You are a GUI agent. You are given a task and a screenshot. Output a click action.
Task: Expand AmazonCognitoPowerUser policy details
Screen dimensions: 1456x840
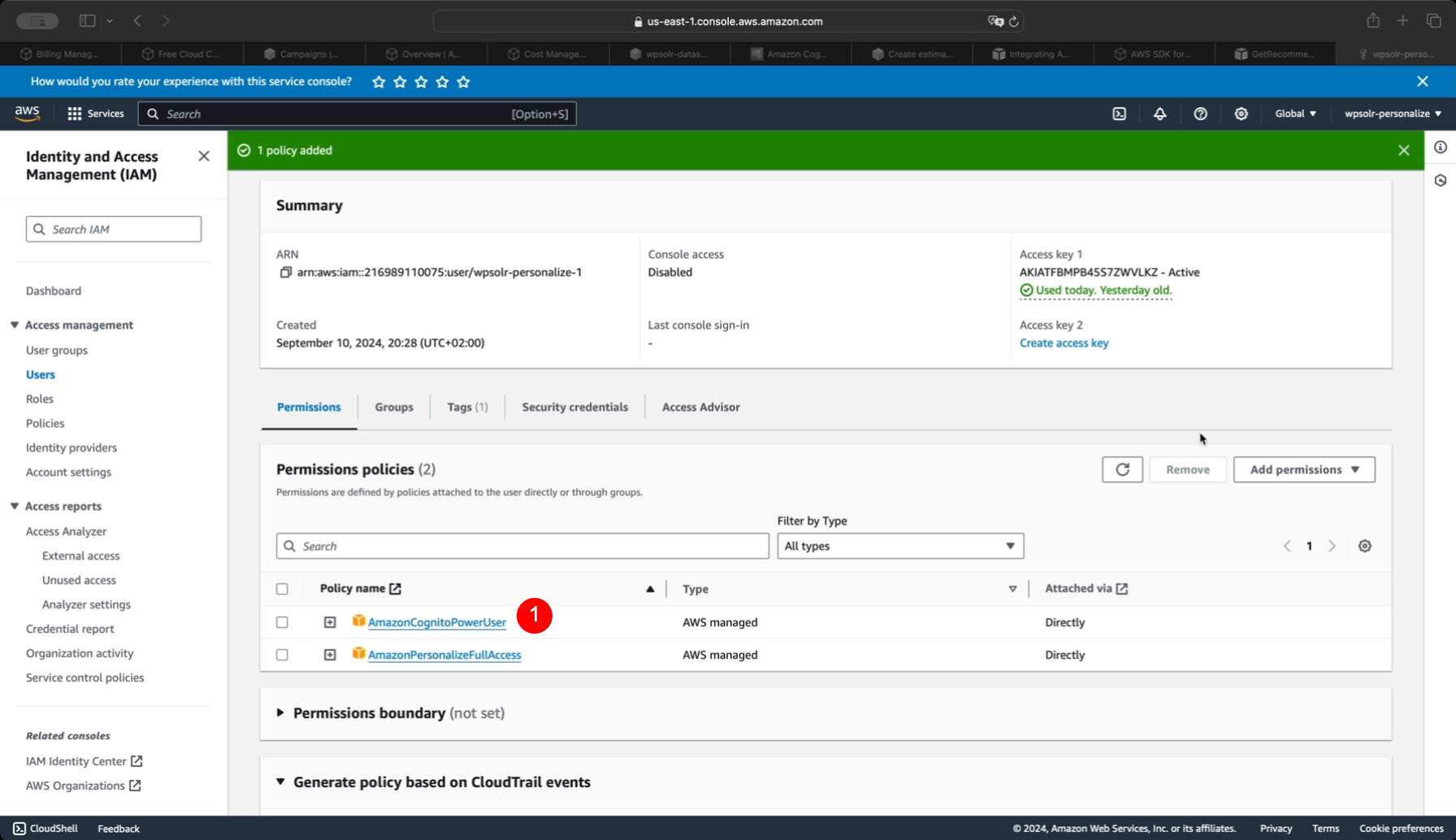330,622
